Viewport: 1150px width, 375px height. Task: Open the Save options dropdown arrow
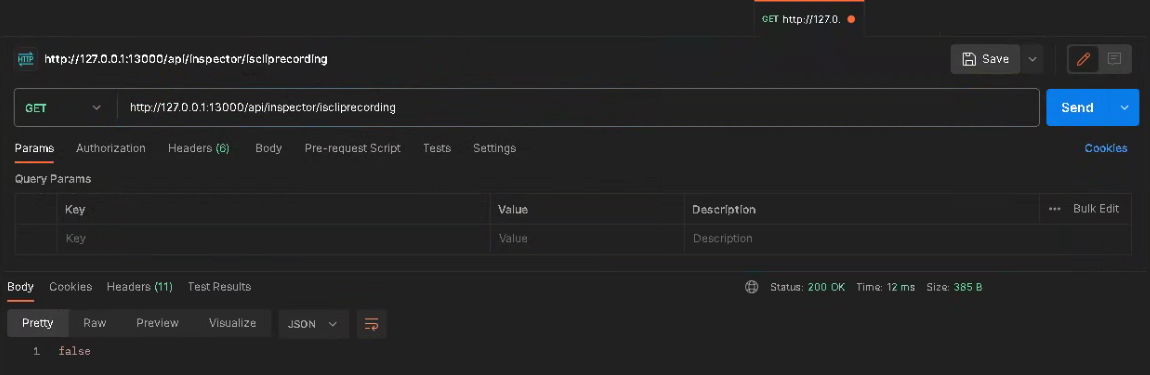(1032, 59)
